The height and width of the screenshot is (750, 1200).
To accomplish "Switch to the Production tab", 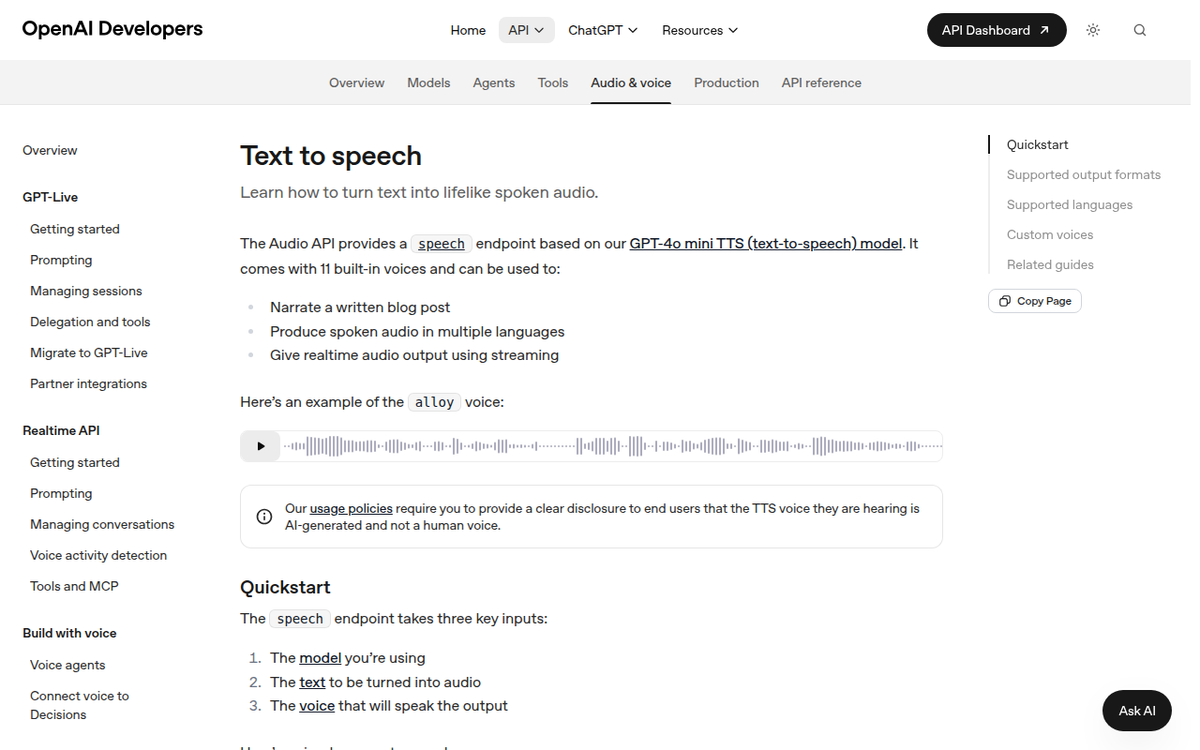I will coord(726,83).
